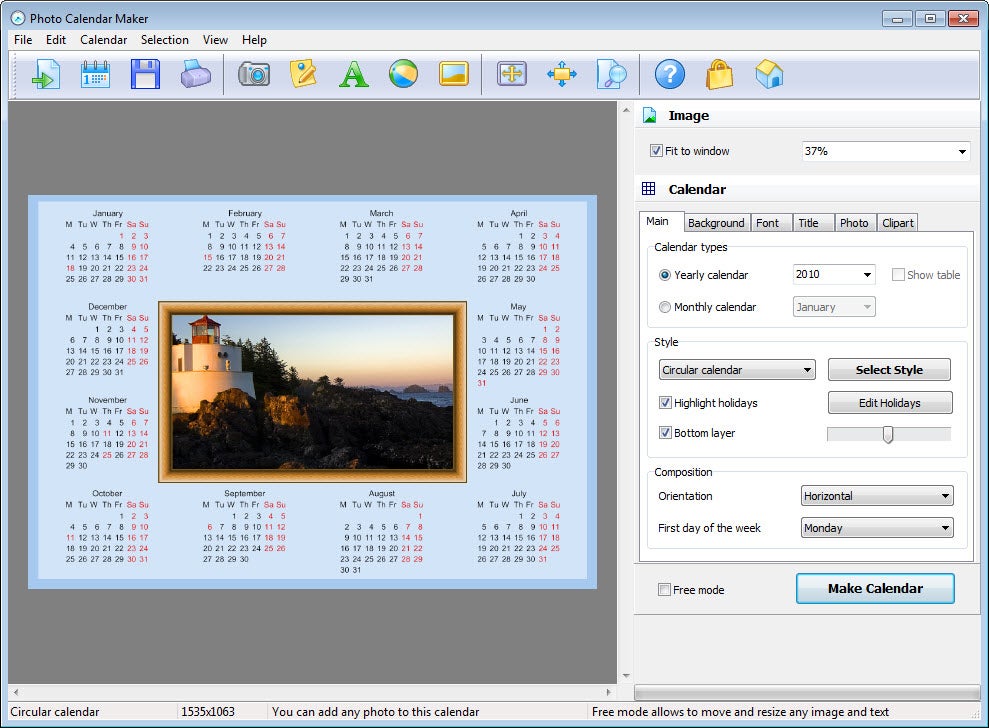
Task: Click the blue question mark help icon
Action: click(x=669, y=74)
